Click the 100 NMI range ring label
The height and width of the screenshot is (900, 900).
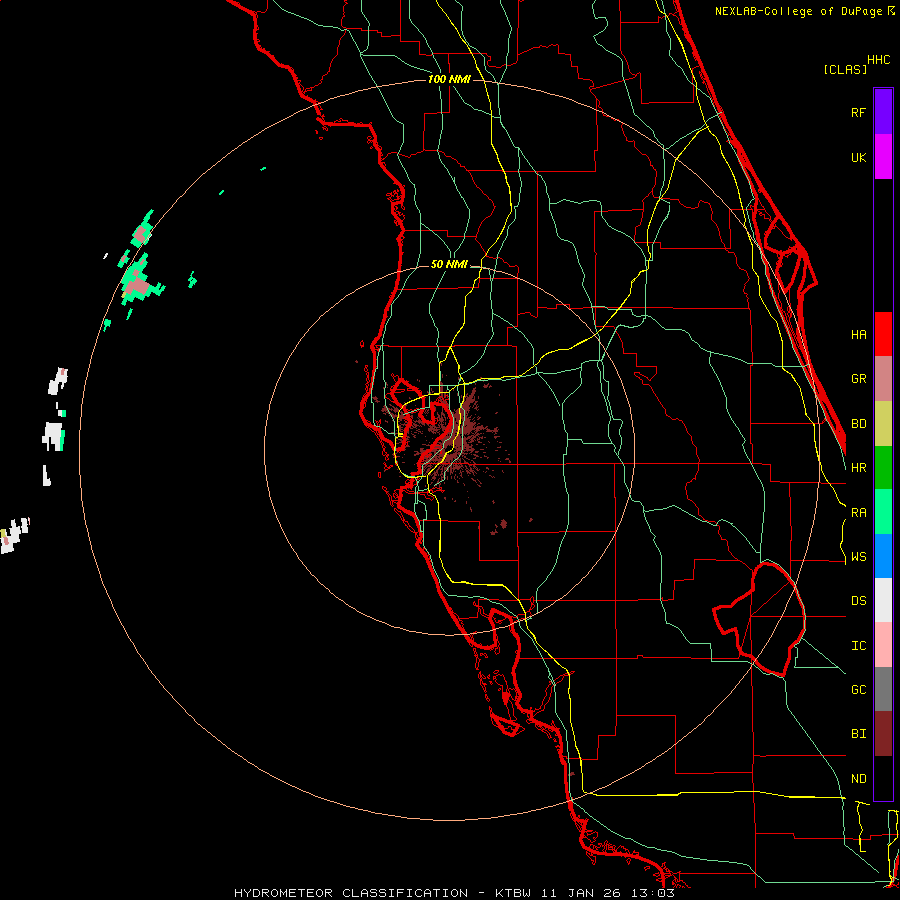coord(449,79)
